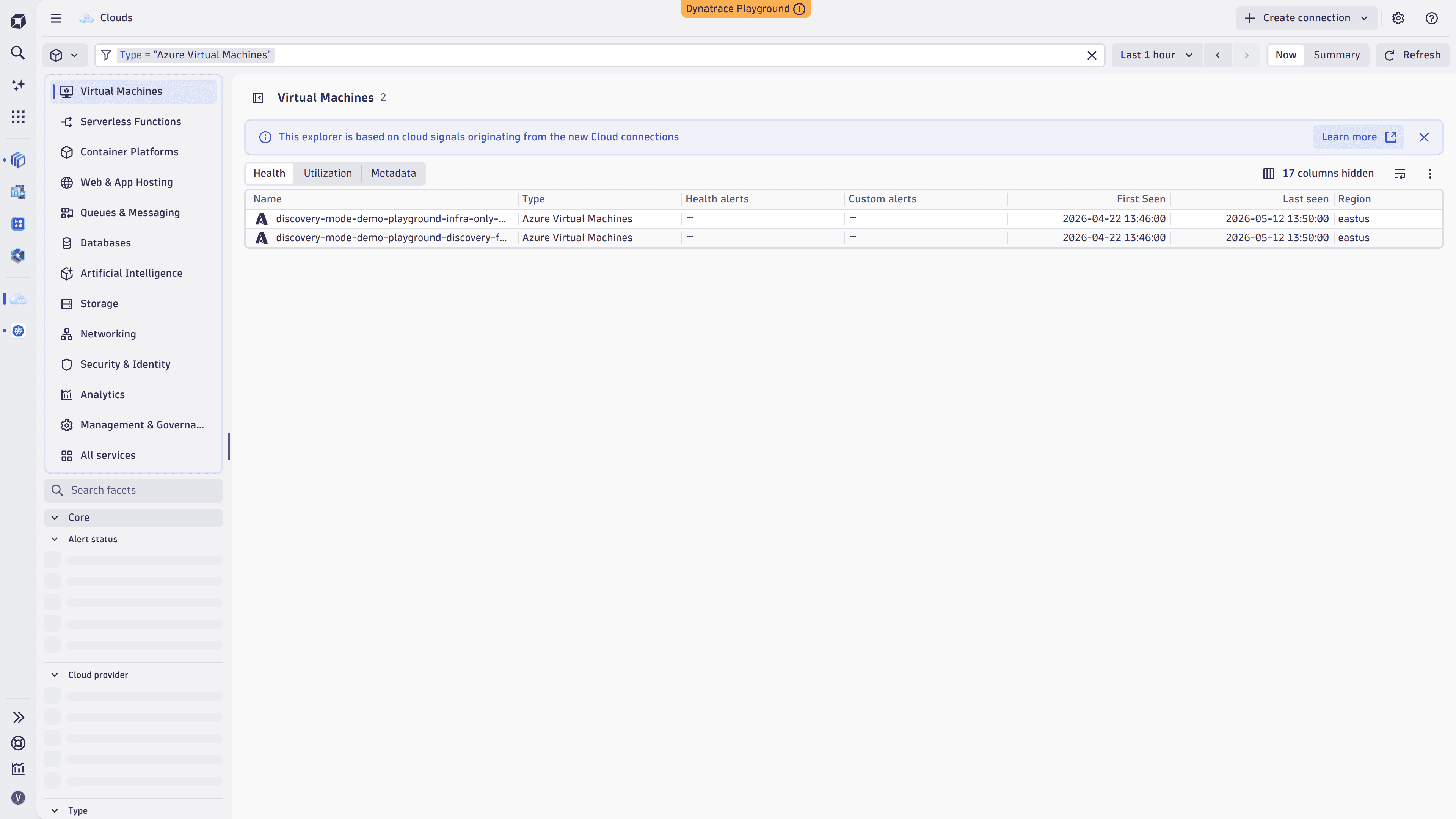The height and width of the screenshot is (819, 1456).
Task: Open the Last 1 hour timeframe dropdown
Action: pyautogui.click(x=1156, y=55)
